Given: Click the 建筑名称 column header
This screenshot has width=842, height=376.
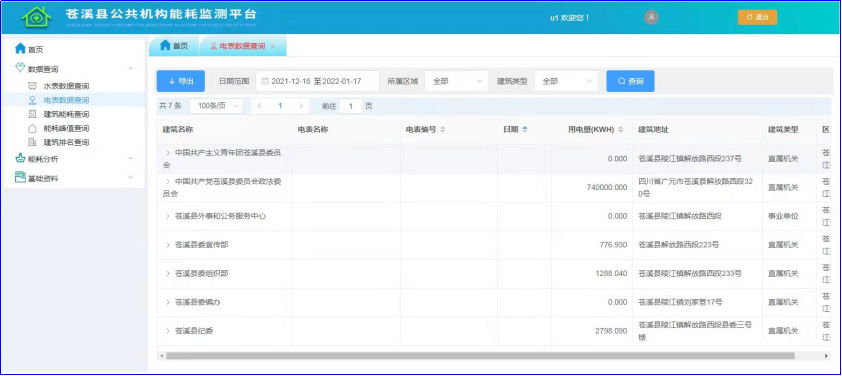Looking at the screenshot, I should pyautogui.click(x=178, y=129).
